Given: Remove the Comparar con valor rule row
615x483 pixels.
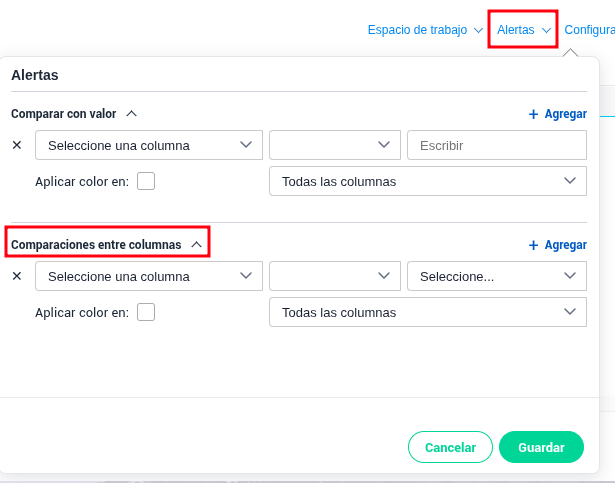Looking at the screenshot, I should 17,145.
